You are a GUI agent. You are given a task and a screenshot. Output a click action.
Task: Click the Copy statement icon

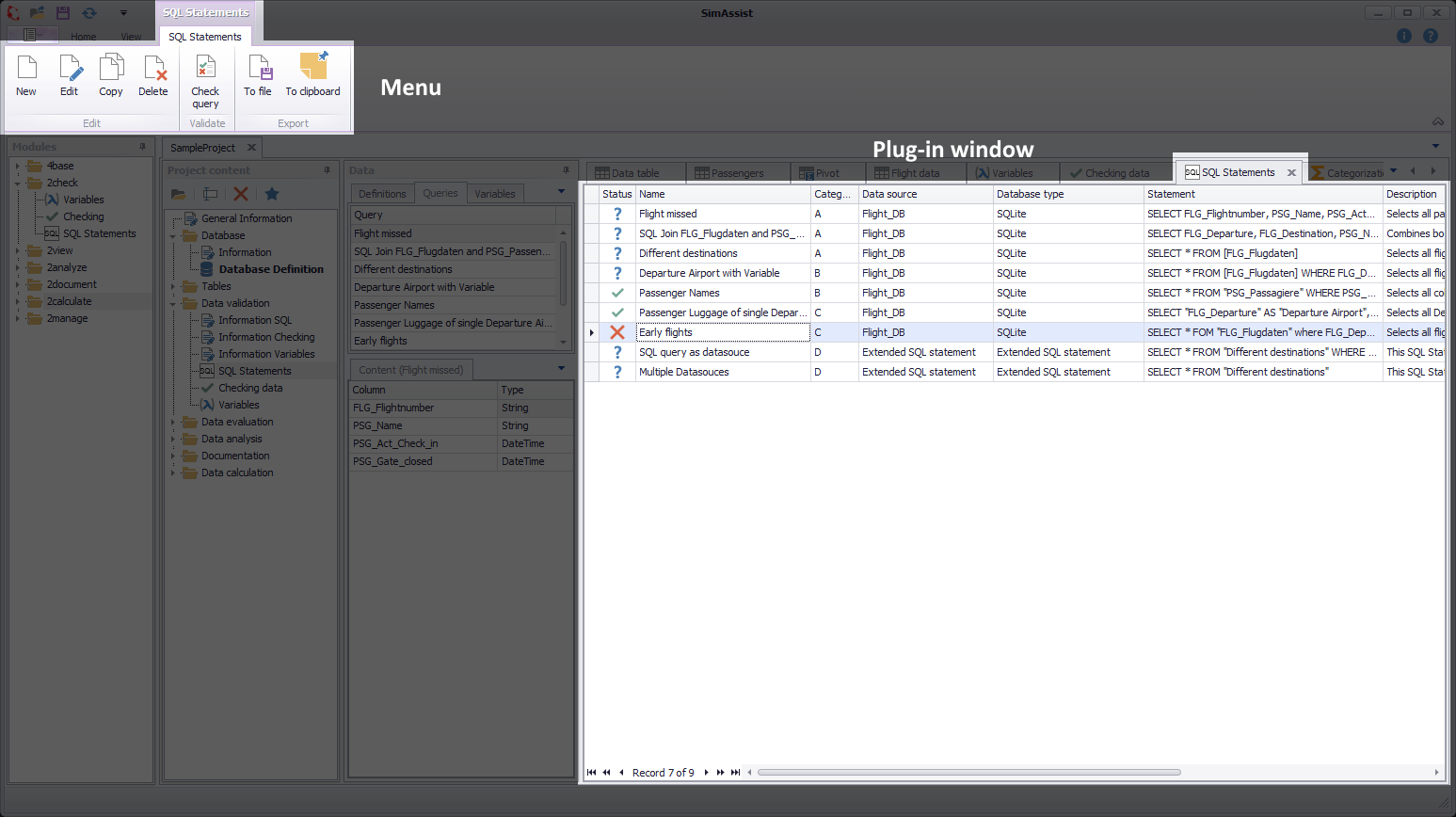pyautogui.click(x=111, y=75)
